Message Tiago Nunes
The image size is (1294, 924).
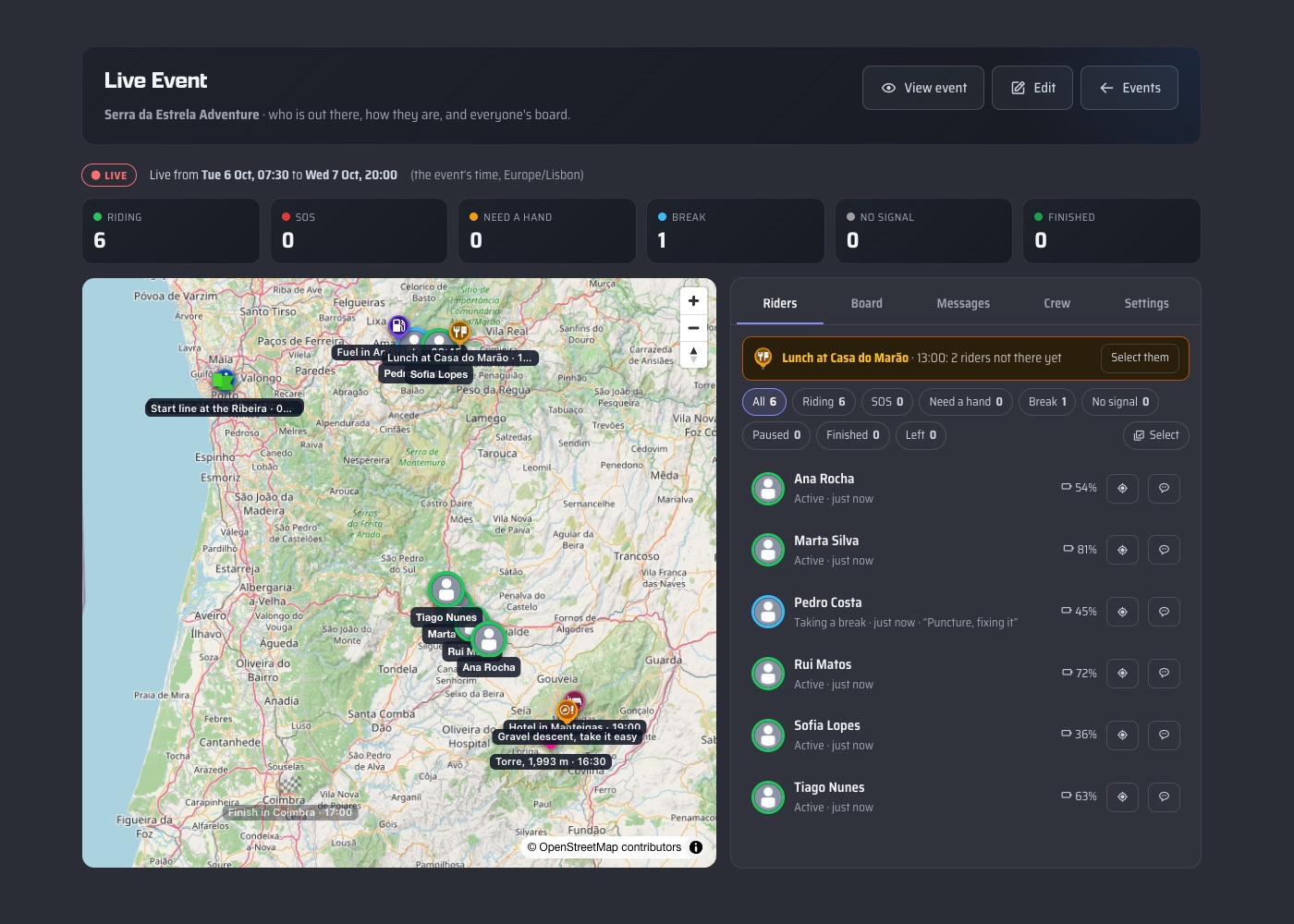pyautogui.click(x=1164, y=796)
